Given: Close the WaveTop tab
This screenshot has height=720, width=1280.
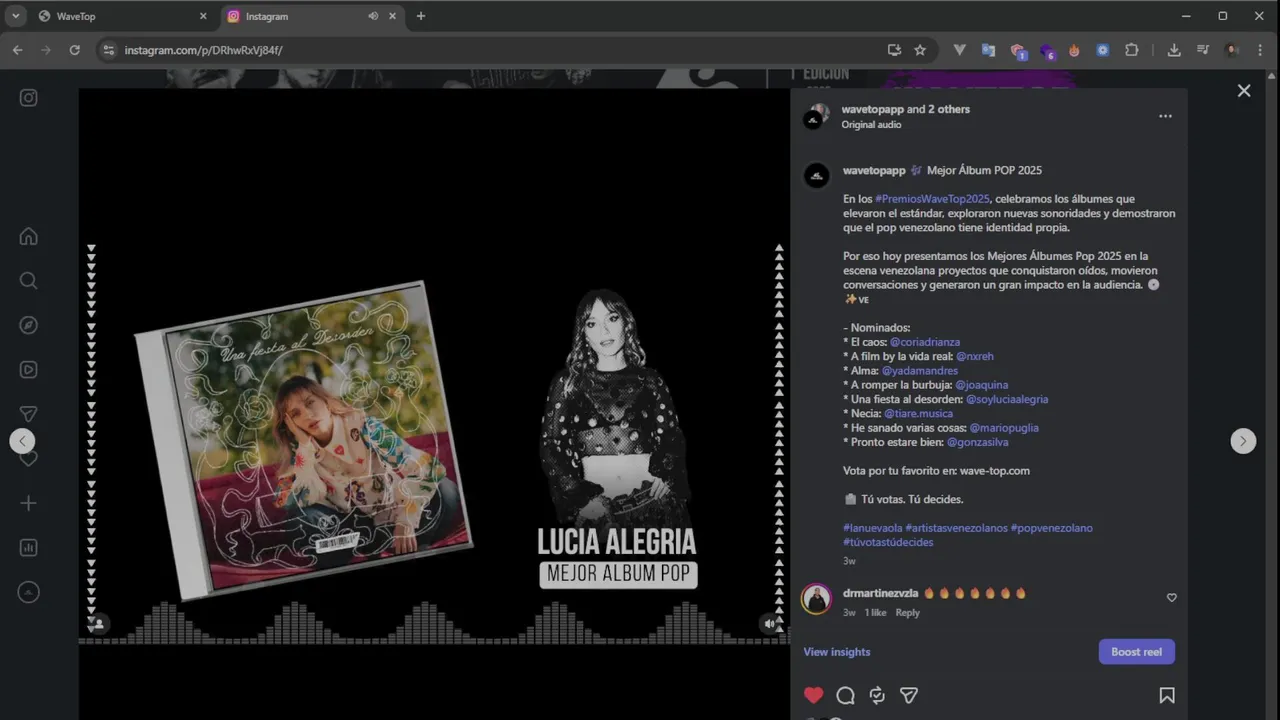Looking at the screenshot, I should pyautogui.click(x=203, y=16).
